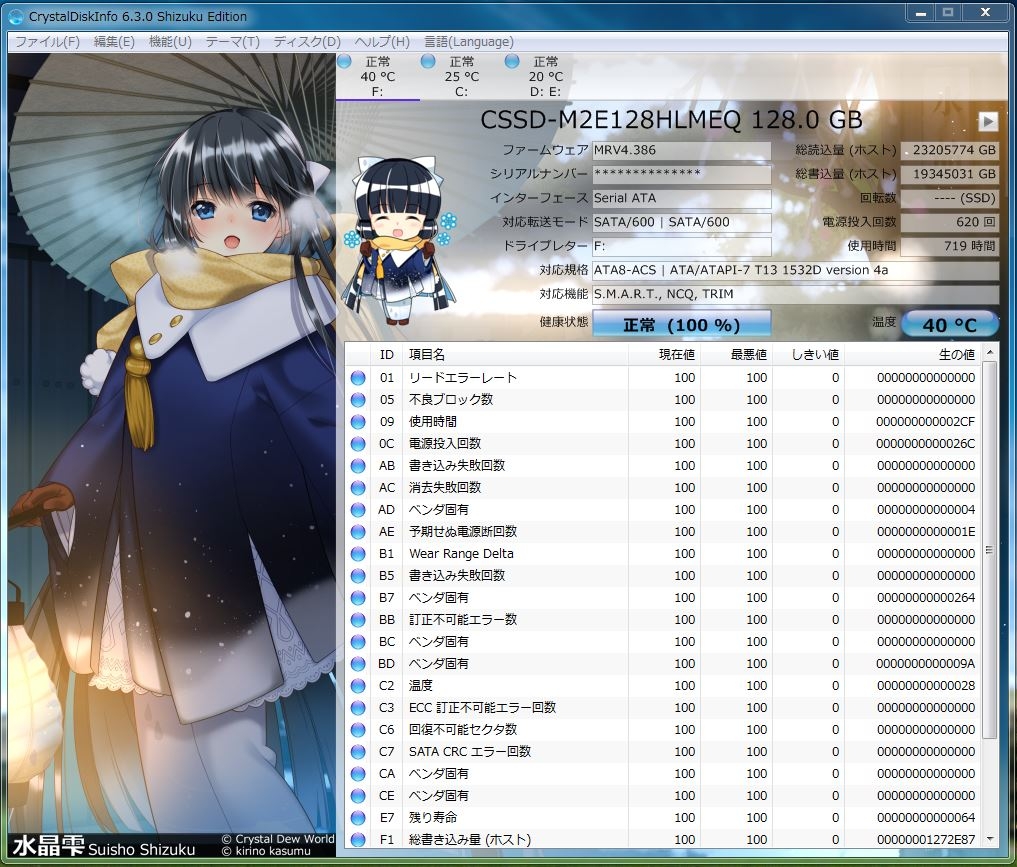1017x867 pixels.
Task: Click the 正常 (100 %) health status button
Action: click(x=682, y=324)
